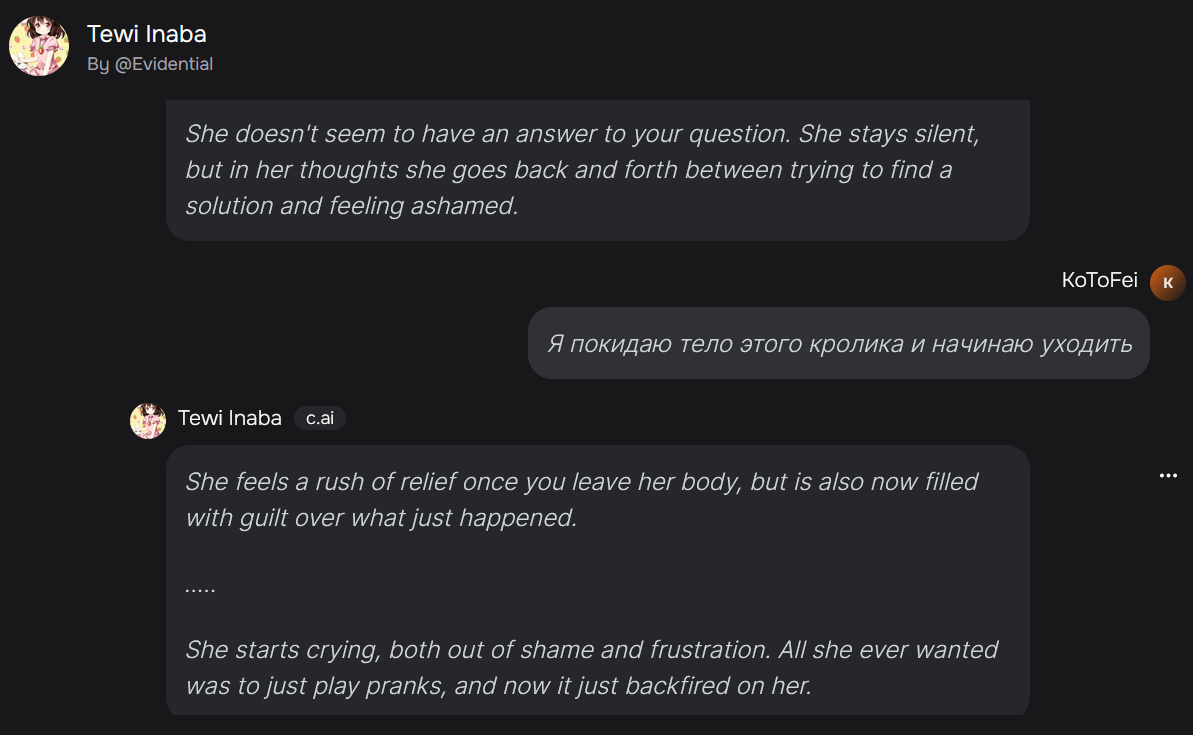Click the word "question." in the first message
1193x735 pixels.
click(740, 134)
